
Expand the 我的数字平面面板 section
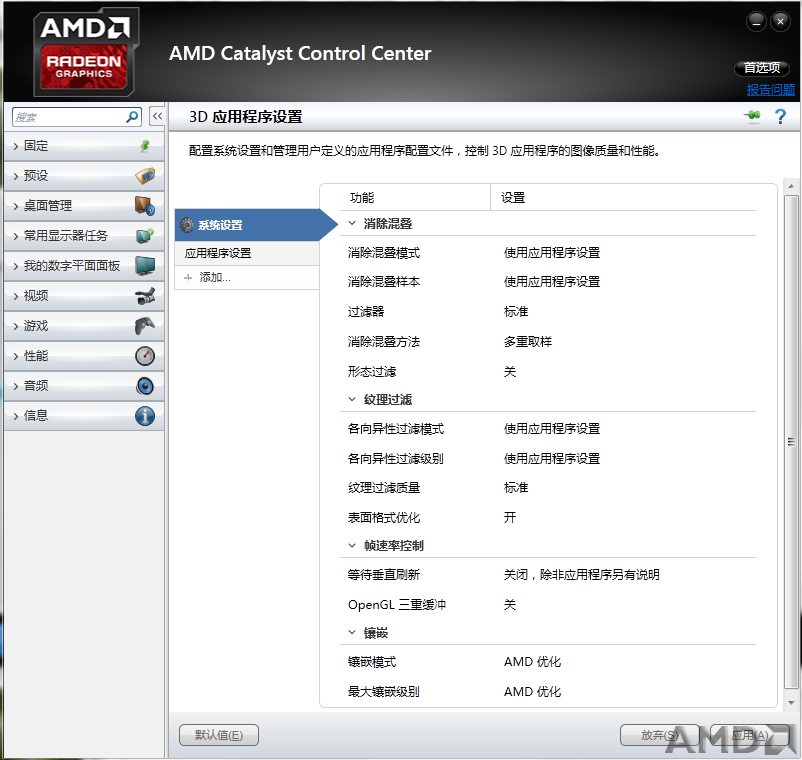tap(84, 266)
